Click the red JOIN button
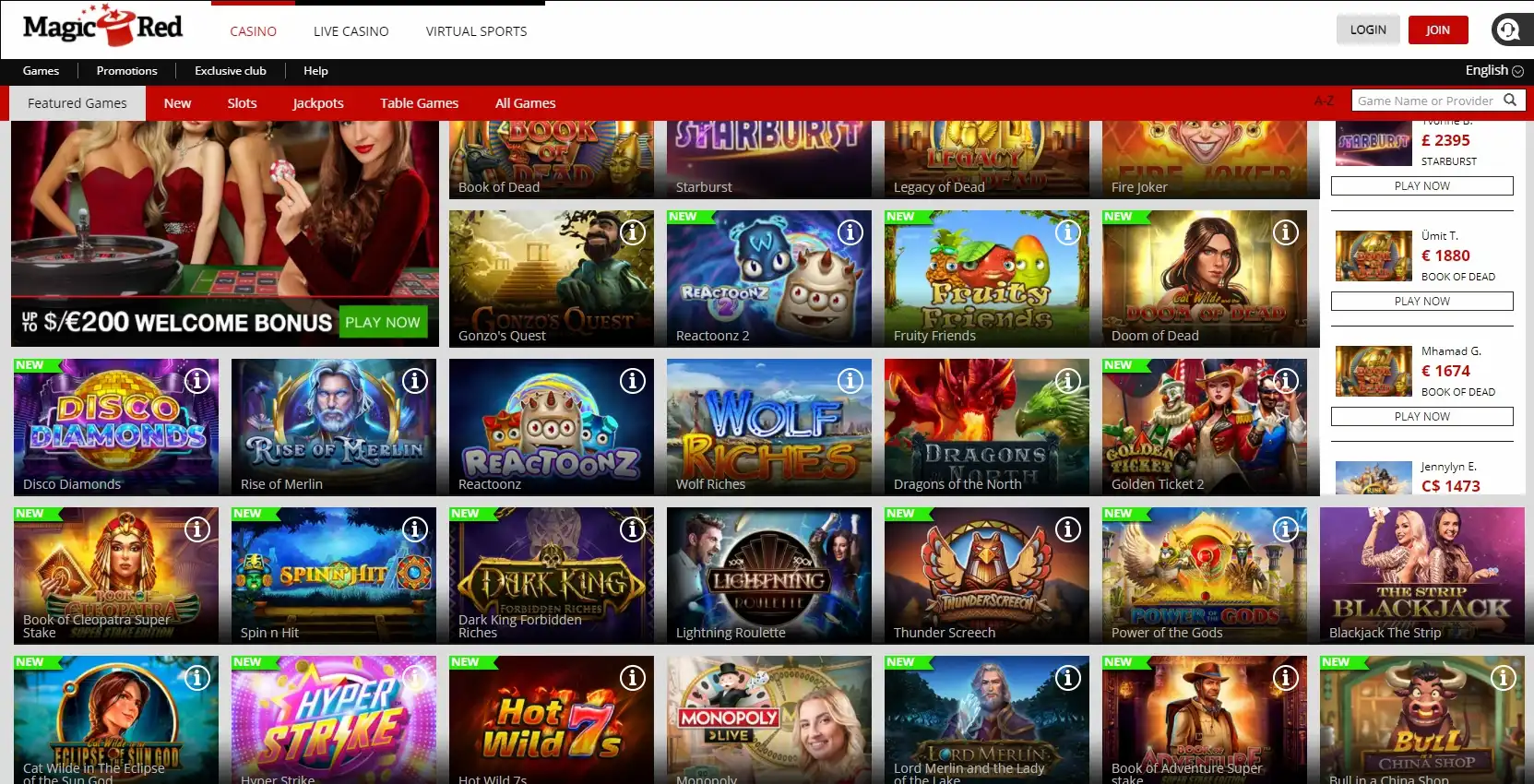 click(1437, 30)
